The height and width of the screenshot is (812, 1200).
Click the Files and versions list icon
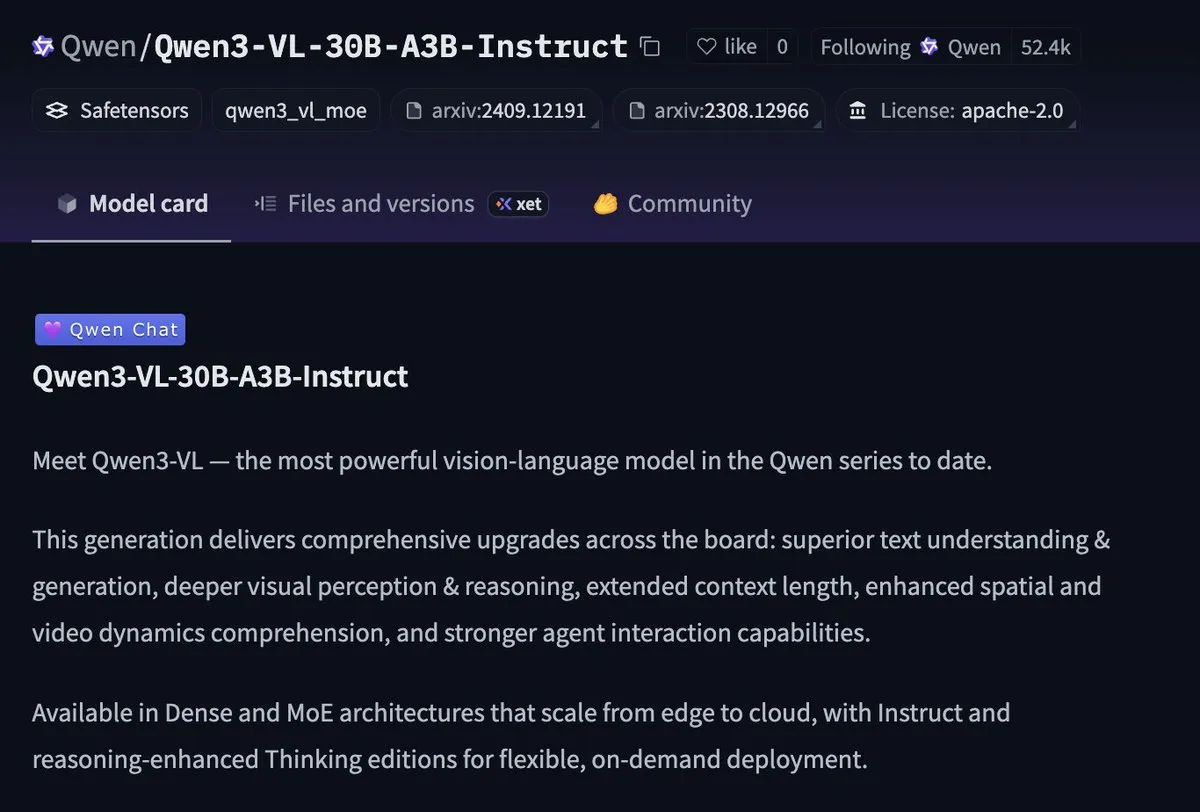(x=265, y=204)
